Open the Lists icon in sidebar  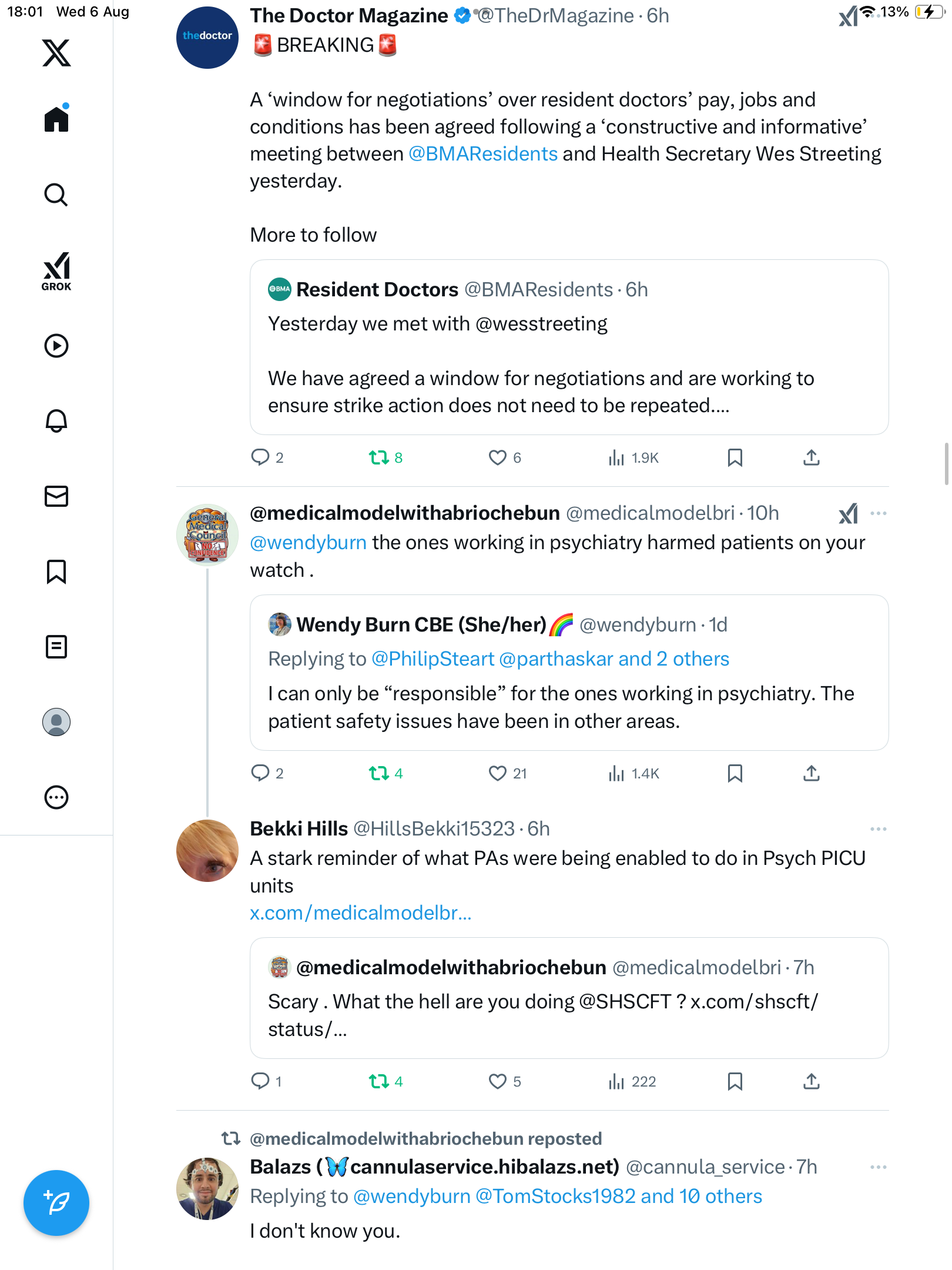(56, 647)
